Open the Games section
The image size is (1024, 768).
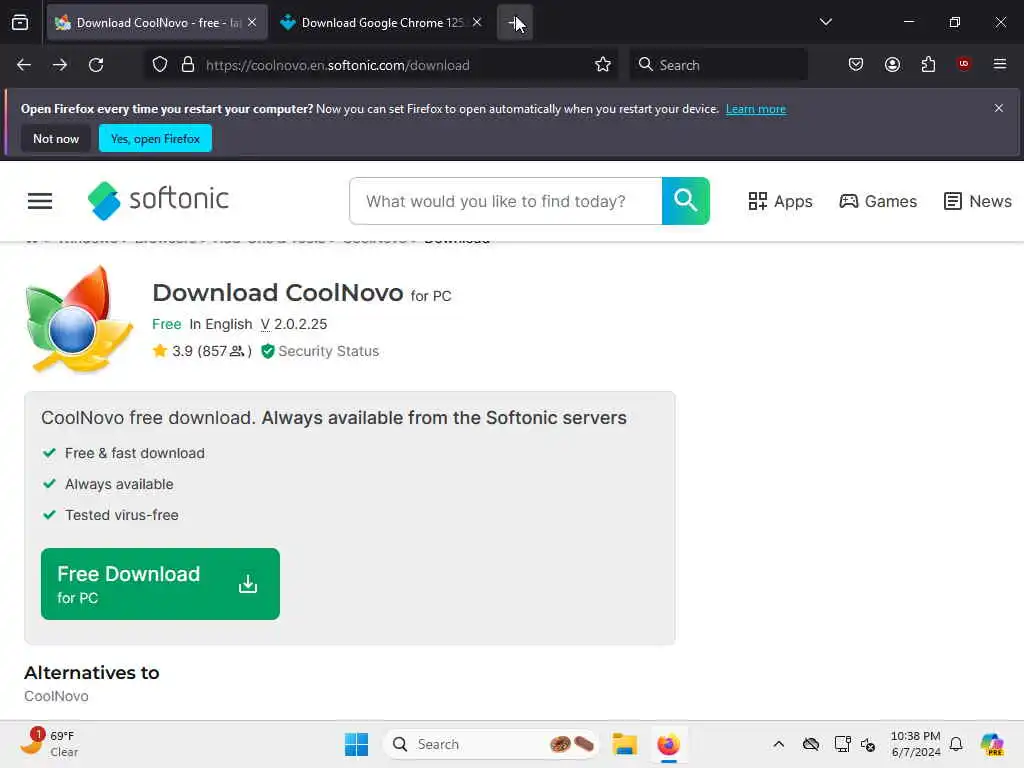coord(878,201)
